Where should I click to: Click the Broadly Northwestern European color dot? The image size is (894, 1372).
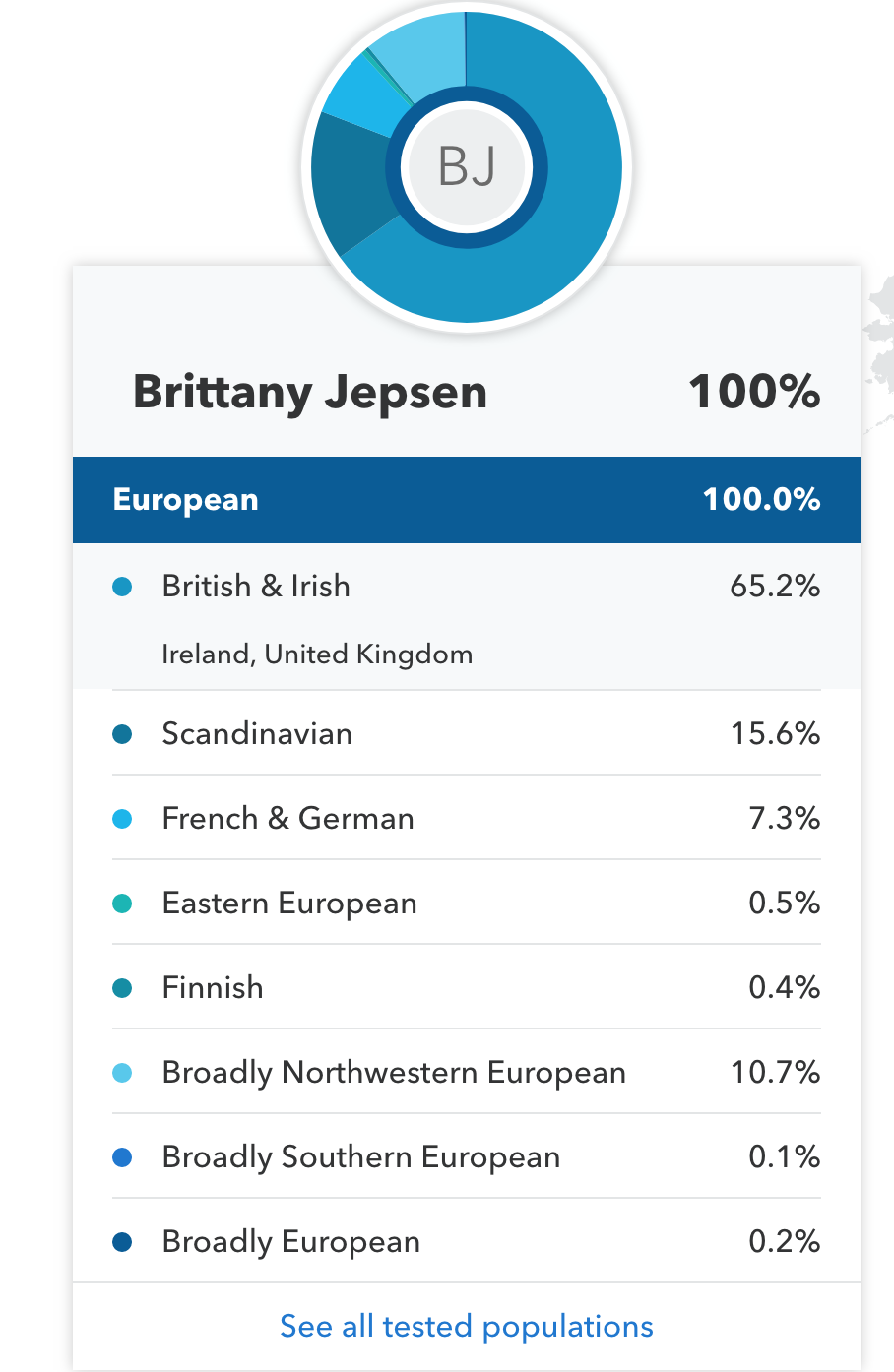123,1073
